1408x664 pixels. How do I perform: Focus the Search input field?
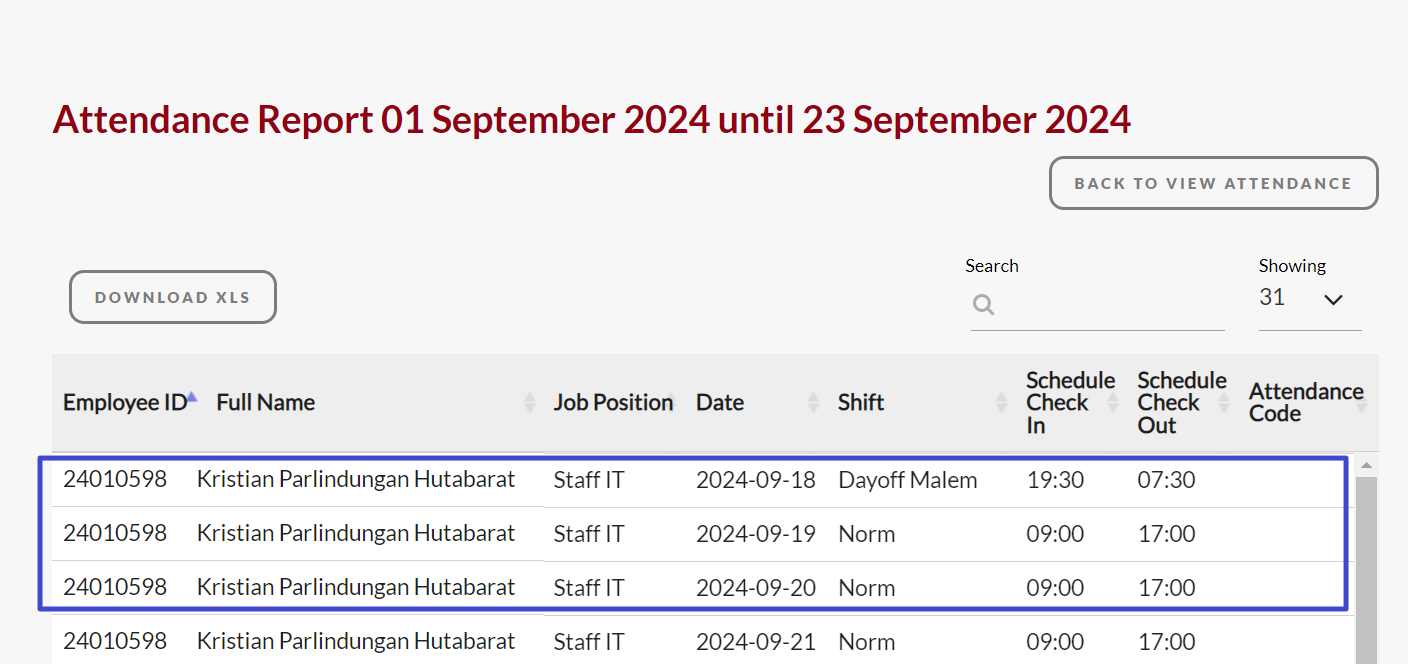(x=1110, y=305)
